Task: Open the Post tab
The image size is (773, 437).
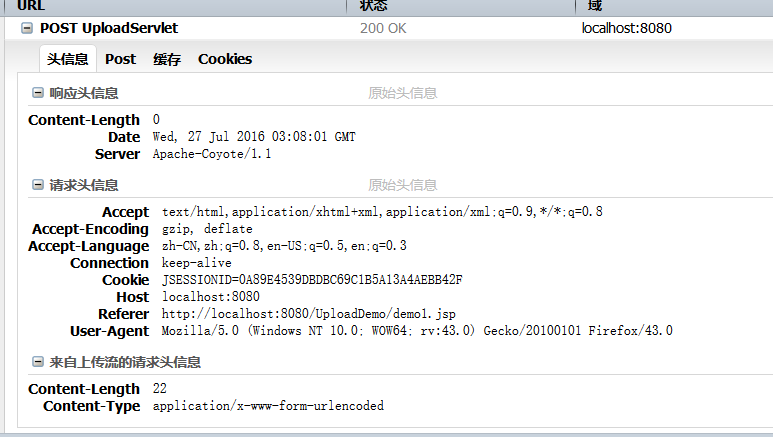Action: click(x=120, y=59)
